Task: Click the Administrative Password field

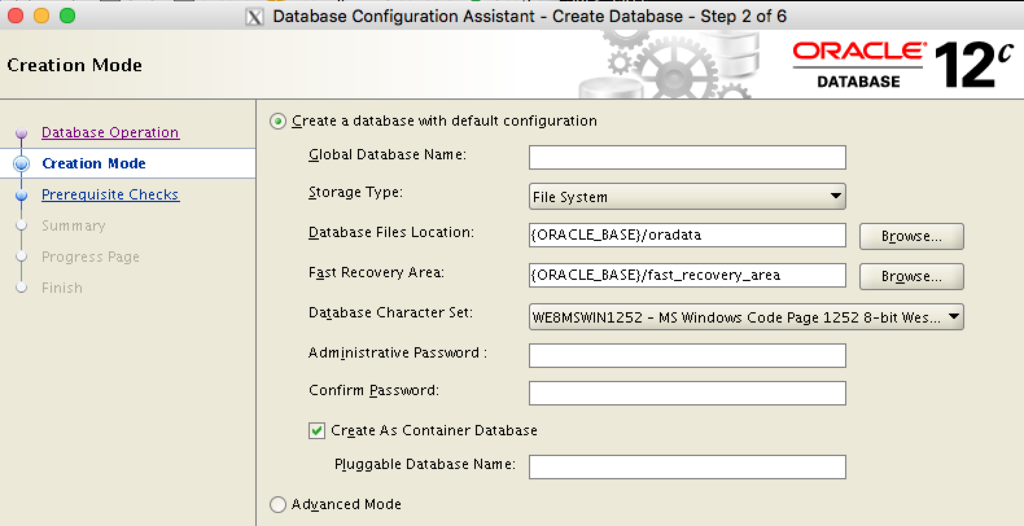Action: click(x=687, y=355)
